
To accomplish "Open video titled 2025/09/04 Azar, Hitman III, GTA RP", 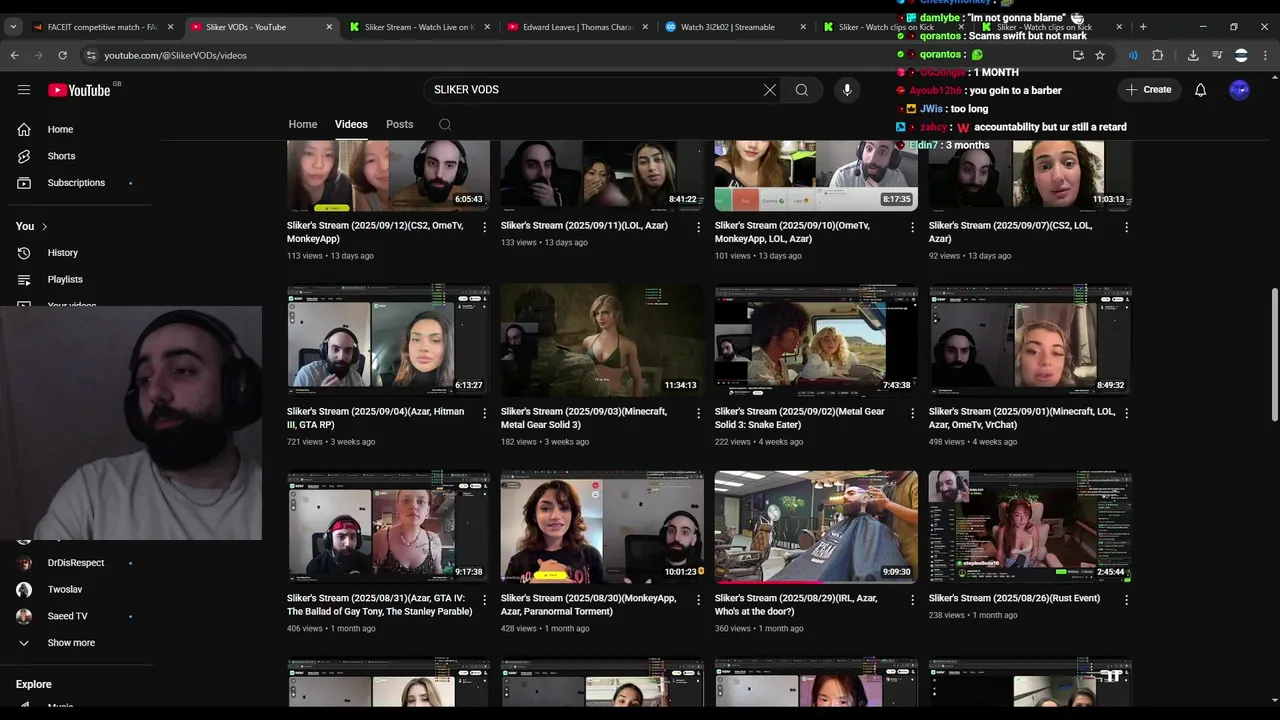I will 376,418.
